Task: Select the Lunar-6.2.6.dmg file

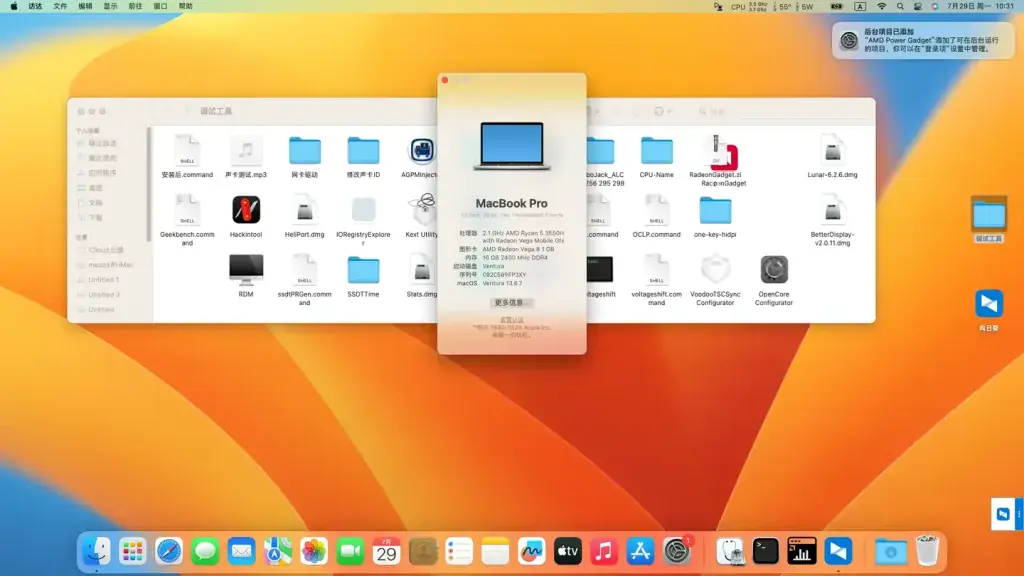Action: coord(832,151)
